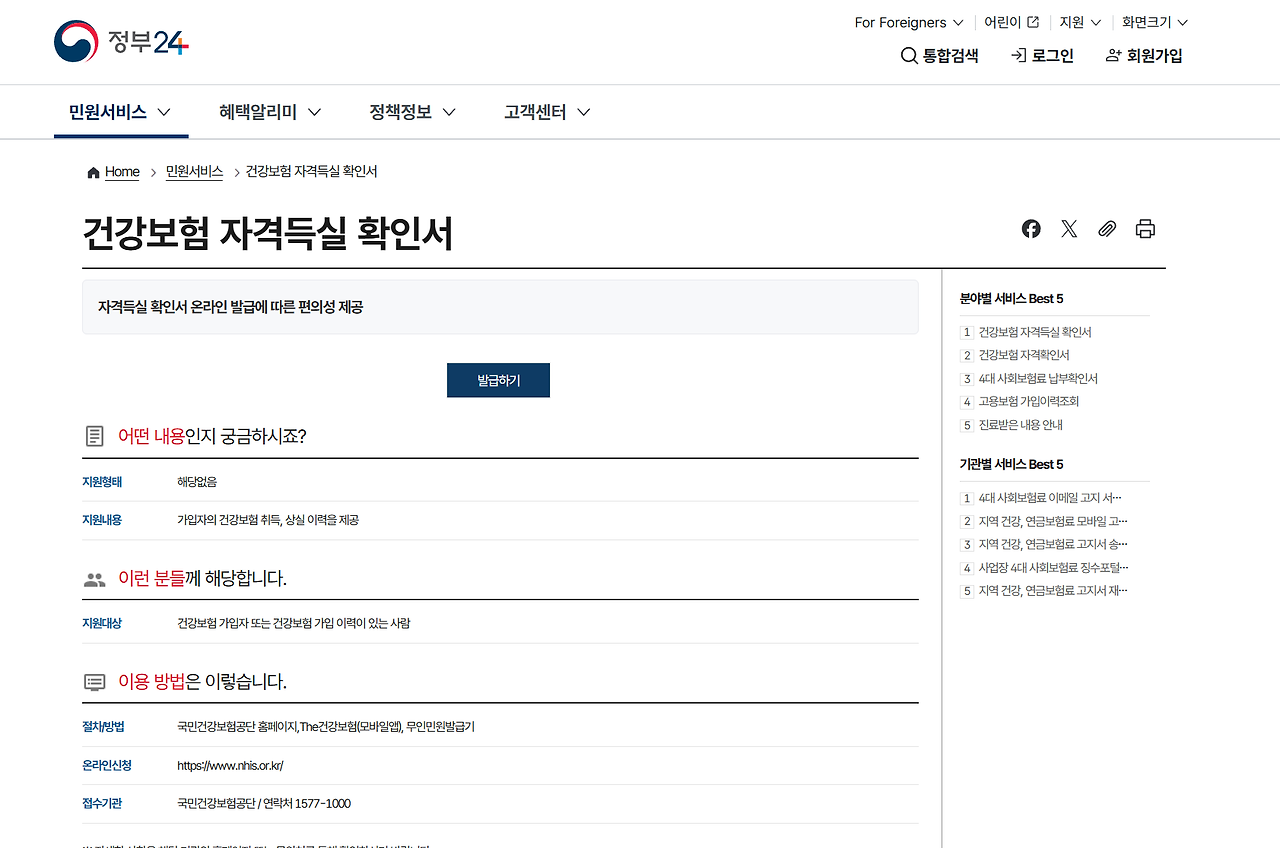Click the 연락처 1577-1000 contact text
Viewport: 1280px width, 848px height.
coord(307,804)
